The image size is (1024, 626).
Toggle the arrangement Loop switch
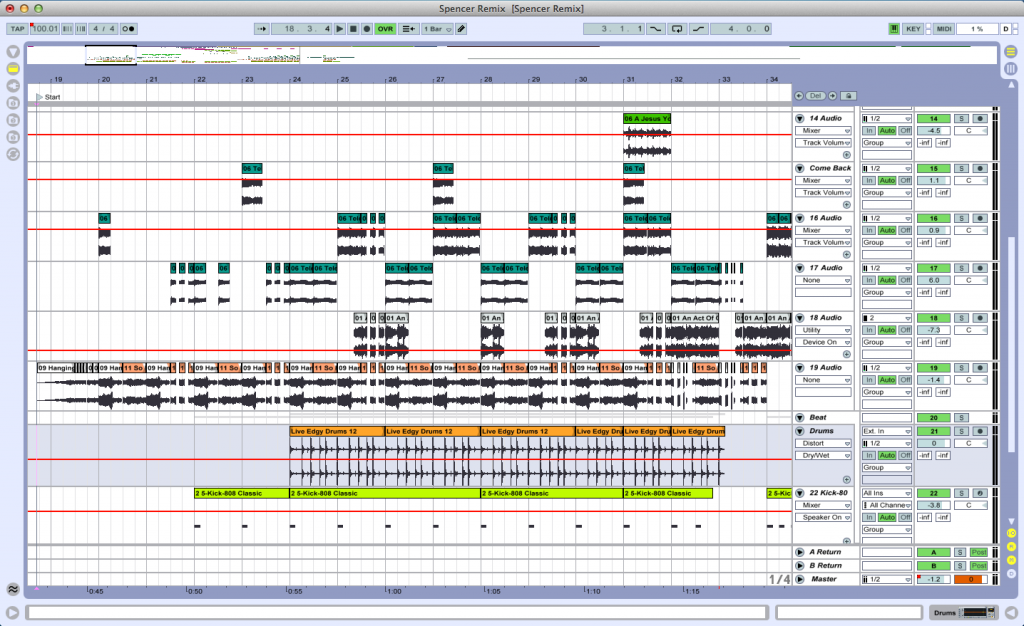[x=677, y=29]
